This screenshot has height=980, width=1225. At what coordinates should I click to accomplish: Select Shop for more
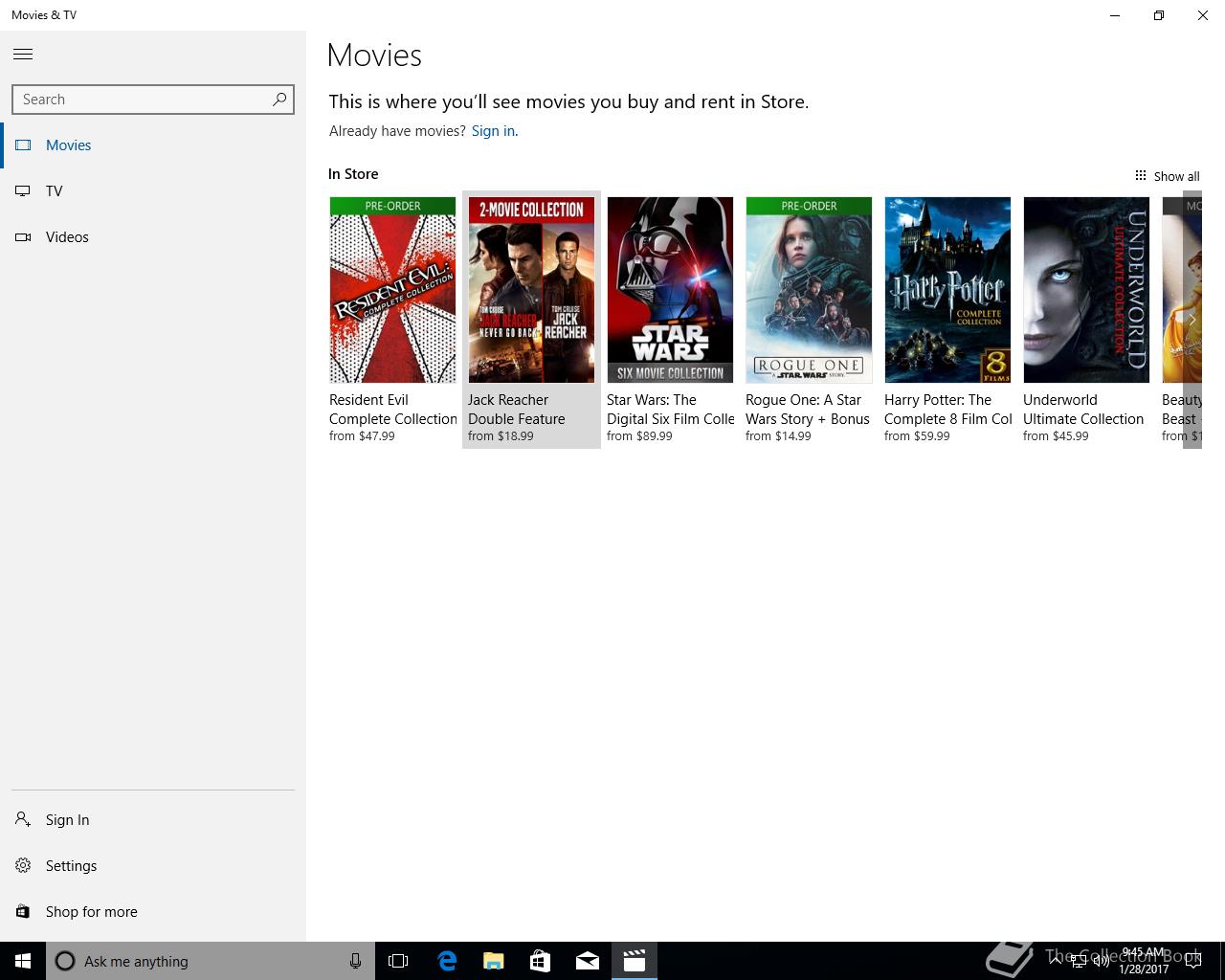point(153,912)
